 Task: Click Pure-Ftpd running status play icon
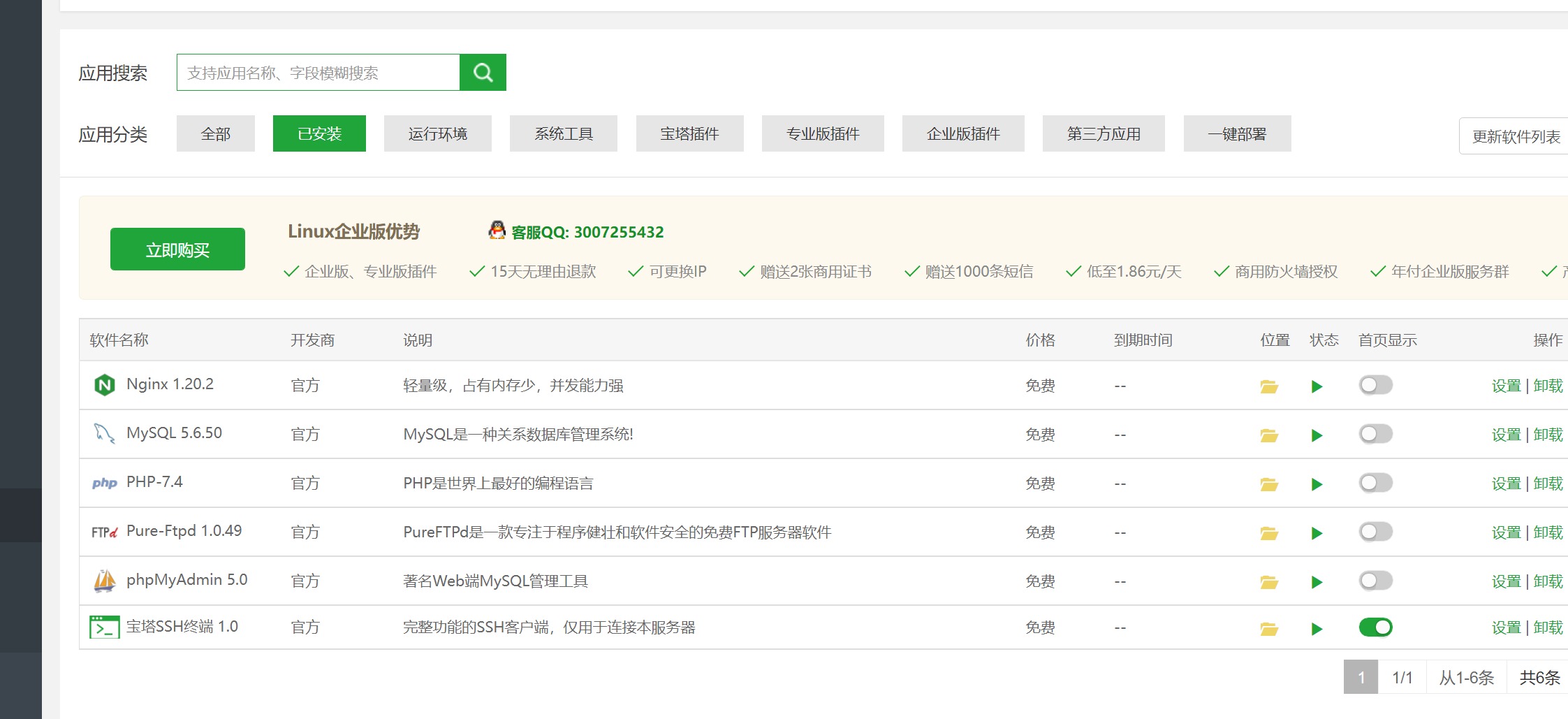1317,533
